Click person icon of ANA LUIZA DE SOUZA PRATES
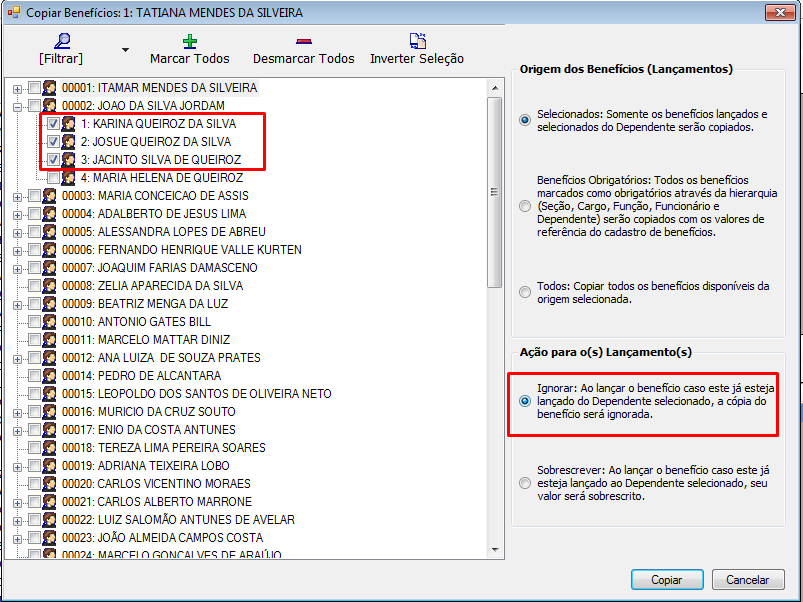This screenshot has height=602, width=803. click(x=49, y=358)
